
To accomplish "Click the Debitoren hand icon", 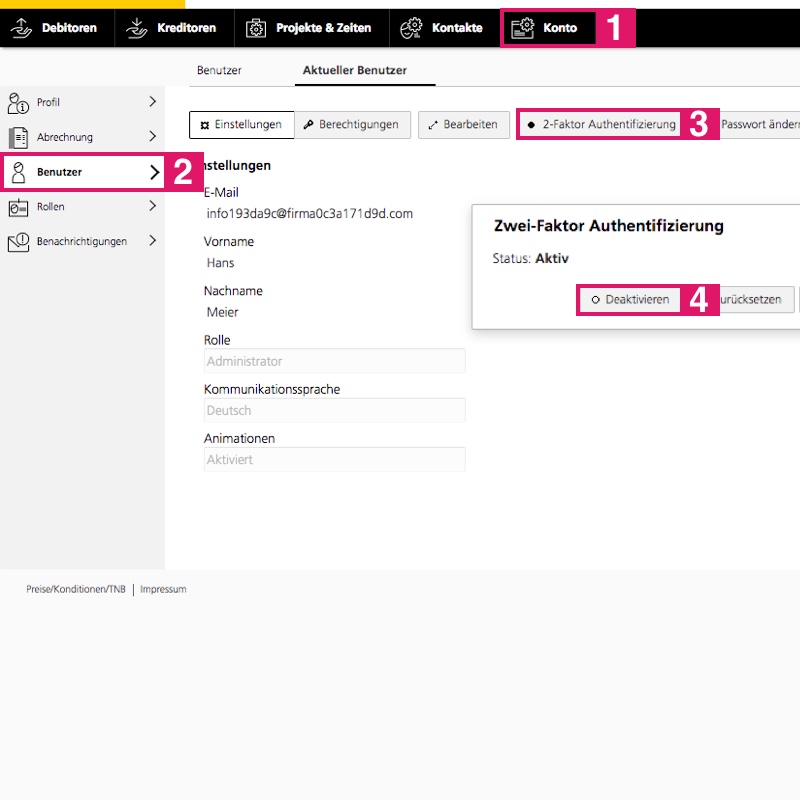I will [x=21, y=28].
